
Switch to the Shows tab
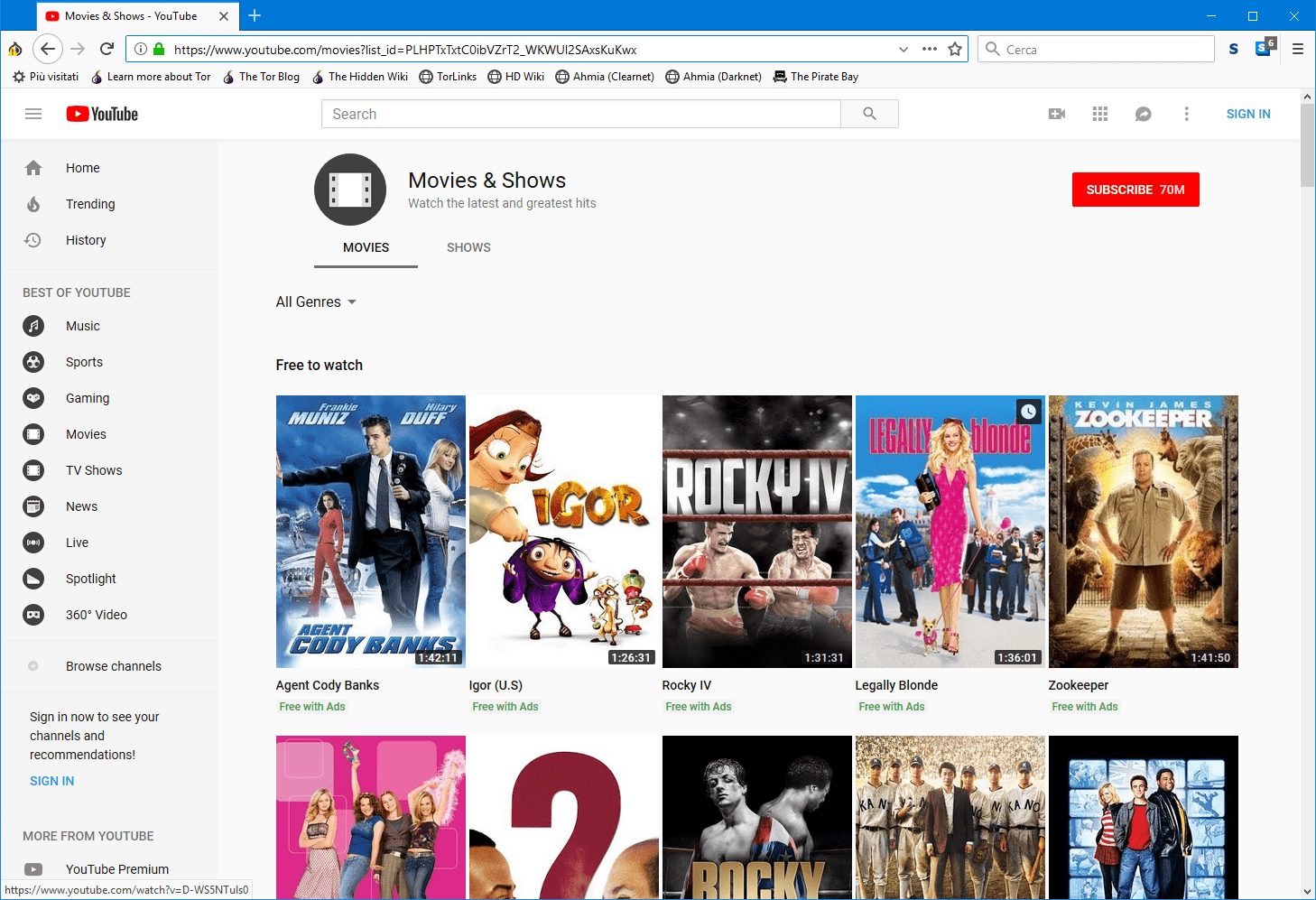(x=468, y=247)
